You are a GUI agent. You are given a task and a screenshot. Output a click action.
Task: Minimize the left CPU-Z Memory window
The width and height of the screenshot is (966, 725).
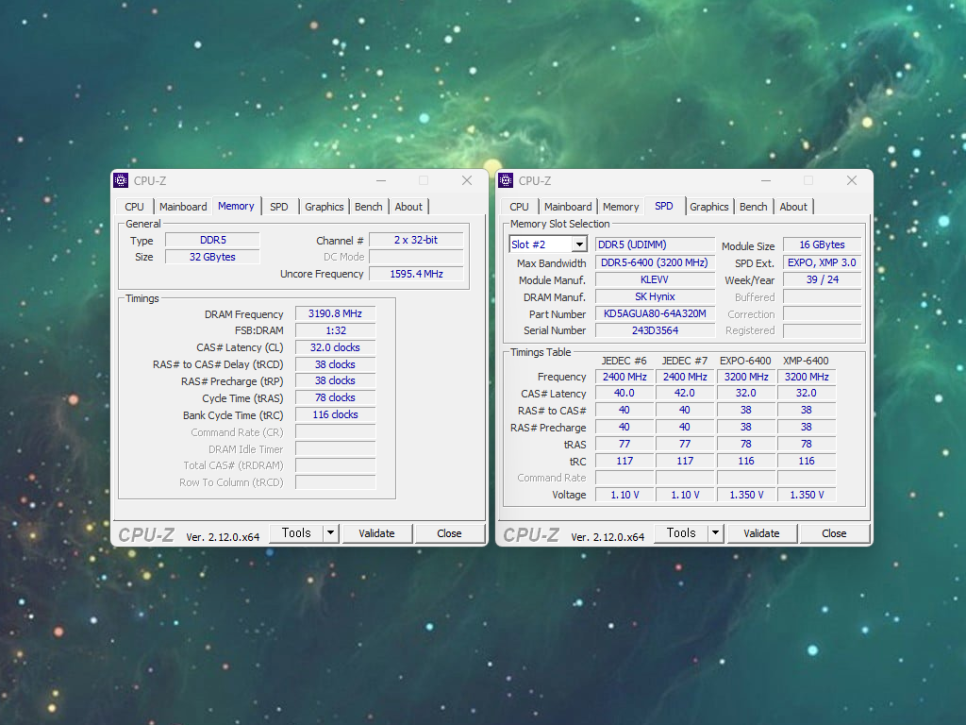click(x=381, y=180)
